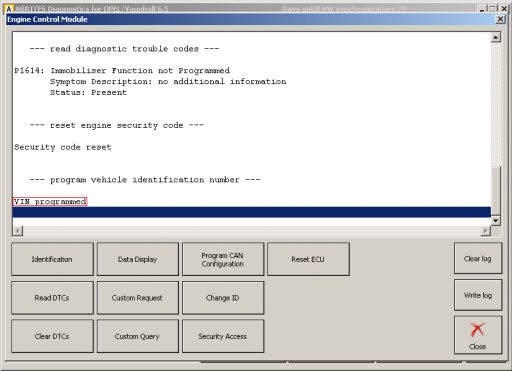The height and width of the screenshot is (371, 512).
Task: Click the log scroll up arrow
Action: pos(496,37)
